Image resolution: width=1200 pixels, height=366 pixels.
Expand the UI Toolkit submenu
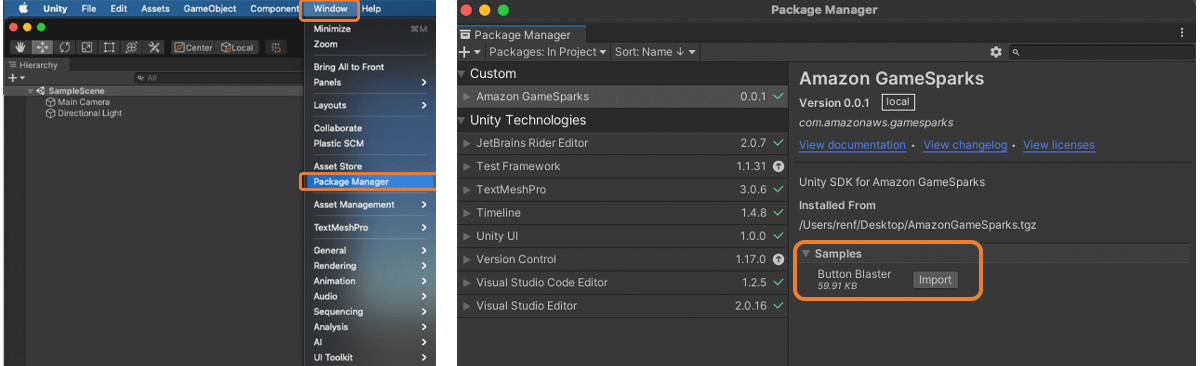370,357
